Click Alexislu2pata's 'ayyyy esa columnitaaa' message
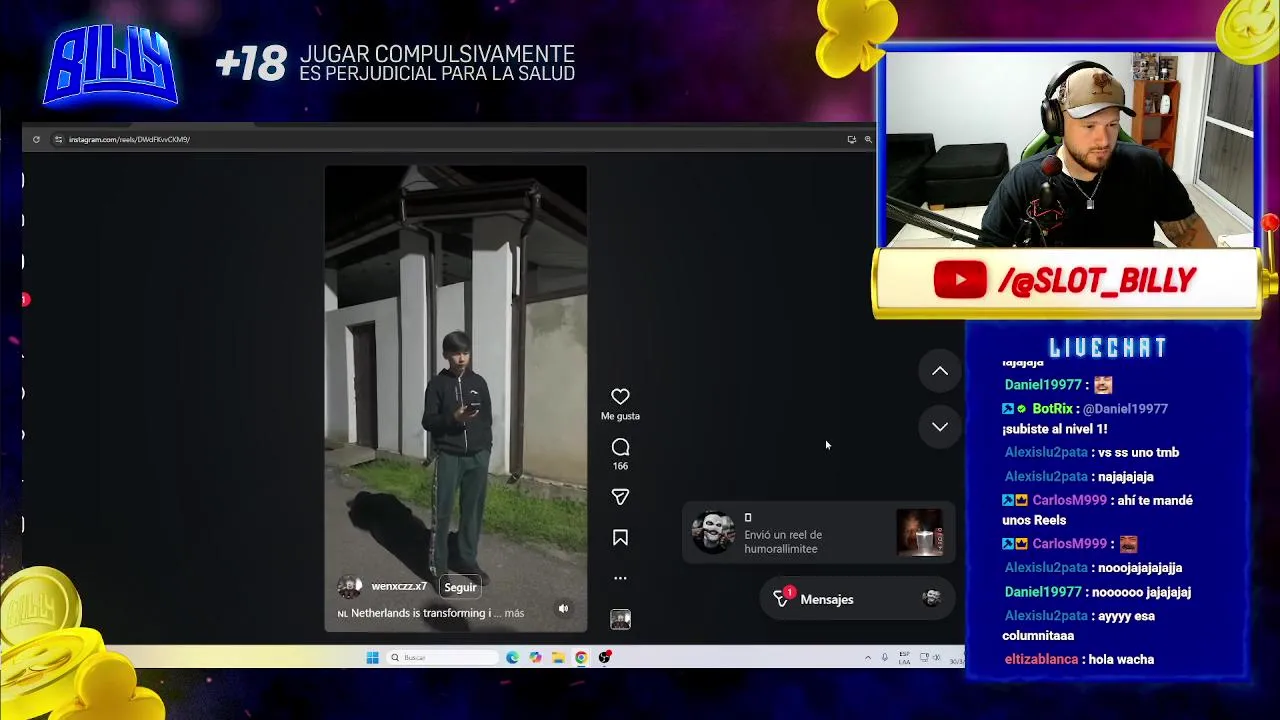The width and height of the screenshot is (1280, 720). [x=1079, y=626]
